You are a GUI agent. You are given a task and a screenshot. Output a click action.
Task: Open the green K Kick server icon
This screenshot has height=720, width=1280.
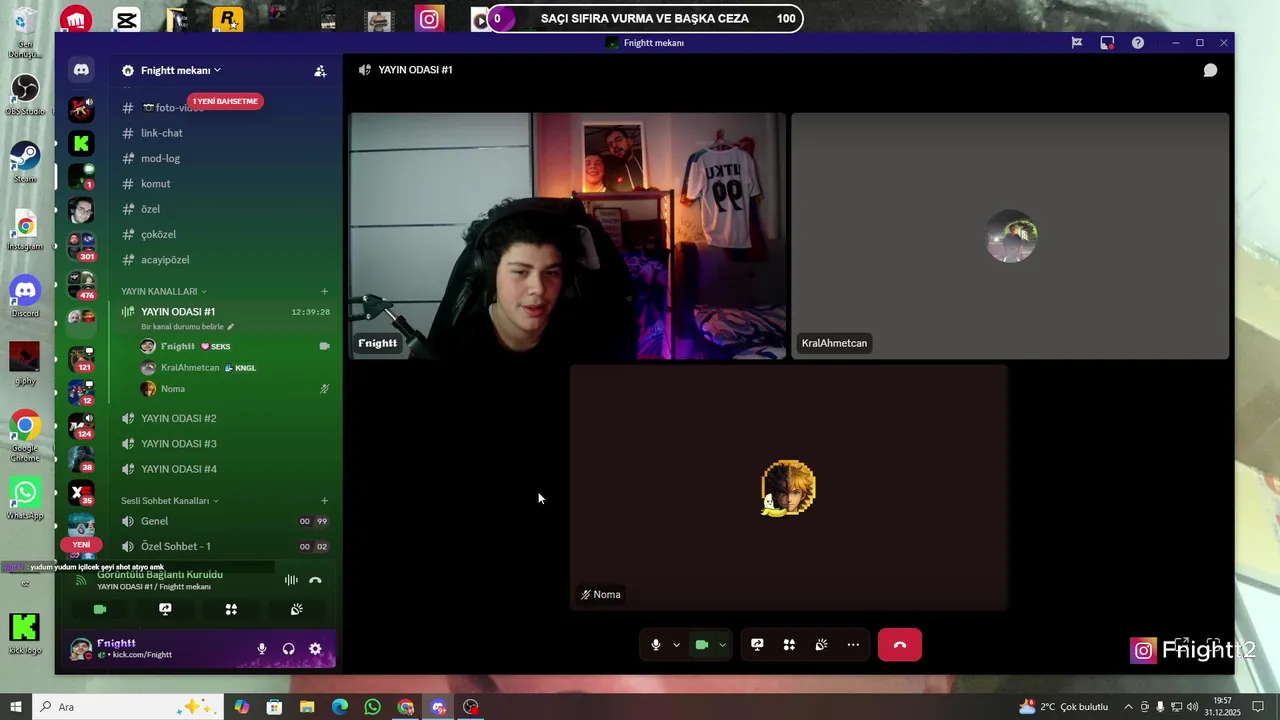tap(81, 143)
